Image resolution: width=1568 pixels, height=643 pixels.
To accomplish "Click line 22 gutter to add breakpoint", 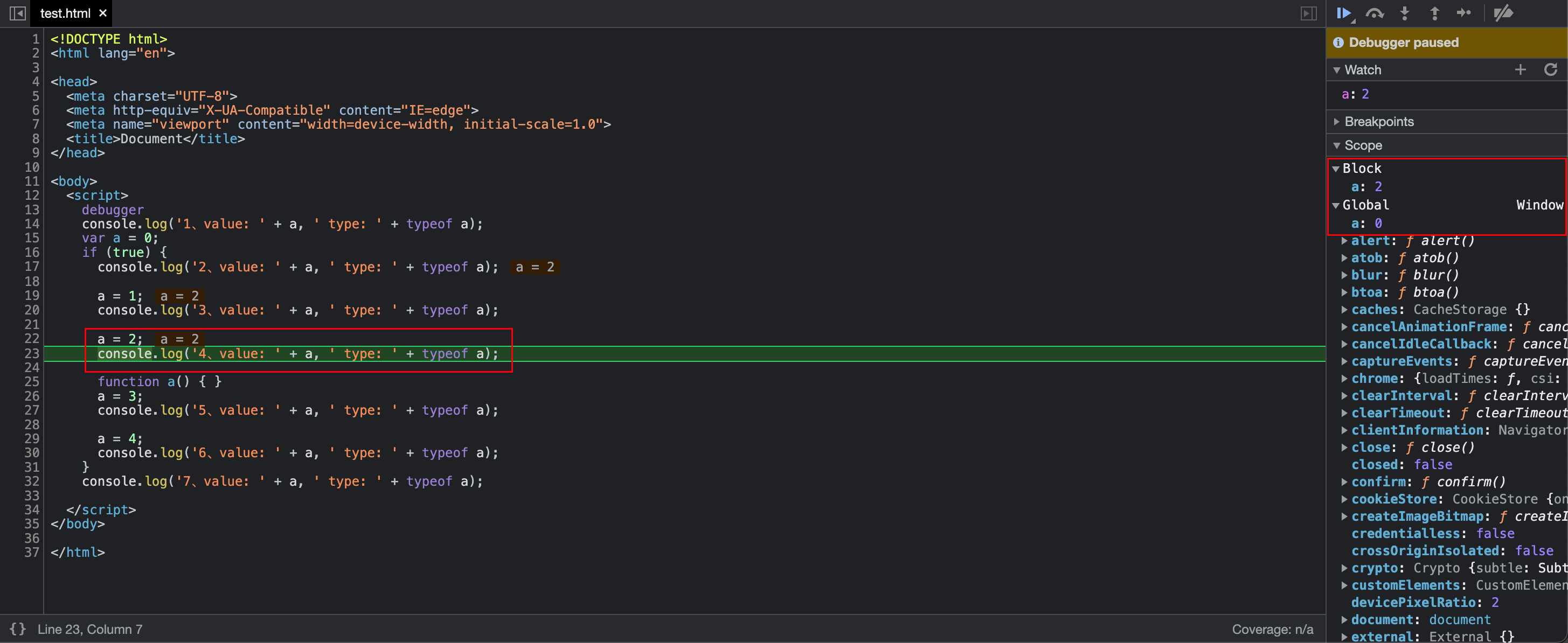I will (x=29, y=339).
